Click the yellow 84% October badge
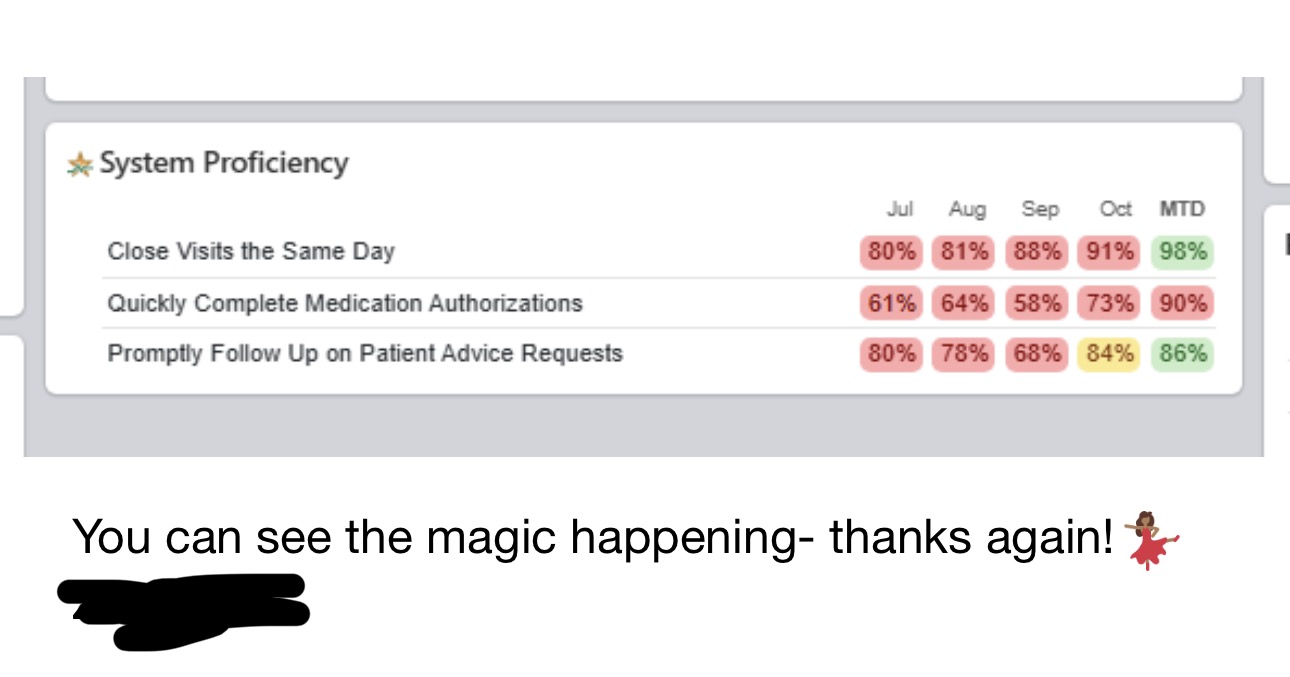The width and height of the screenshot is (1290, 677). click(1109, 354)
